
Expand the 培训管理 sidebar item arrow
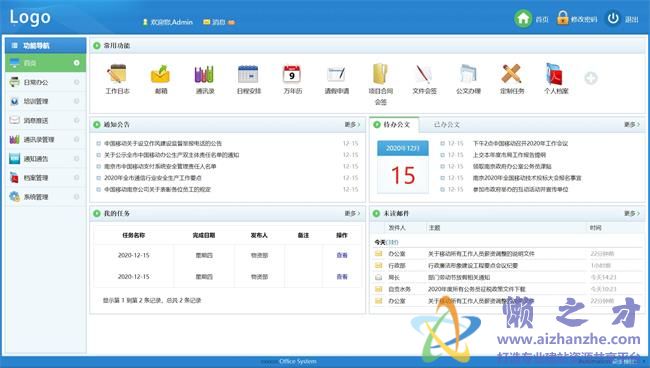point(77,101)
